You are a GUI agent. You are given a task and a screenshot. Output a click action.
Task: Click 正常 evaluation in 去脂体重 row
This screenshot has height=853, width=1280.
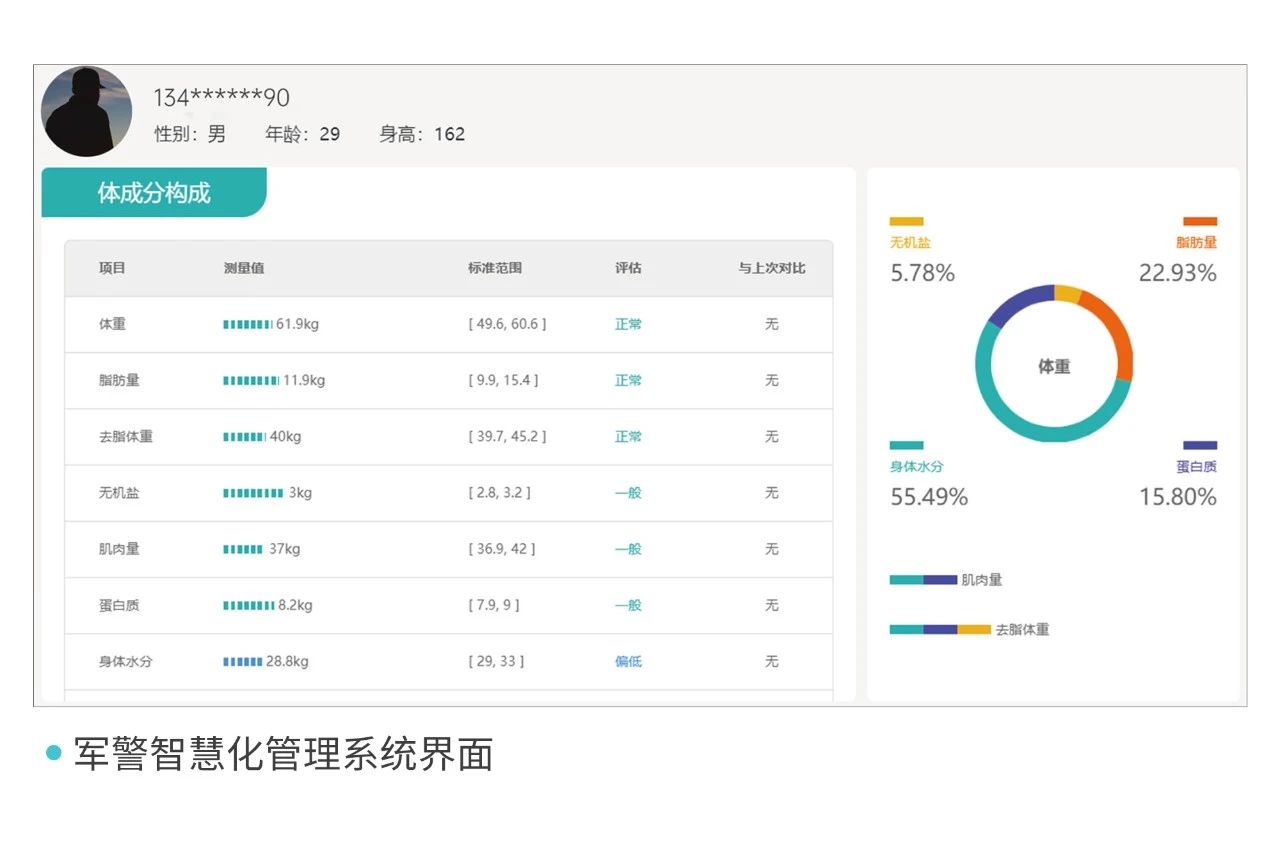628,436
